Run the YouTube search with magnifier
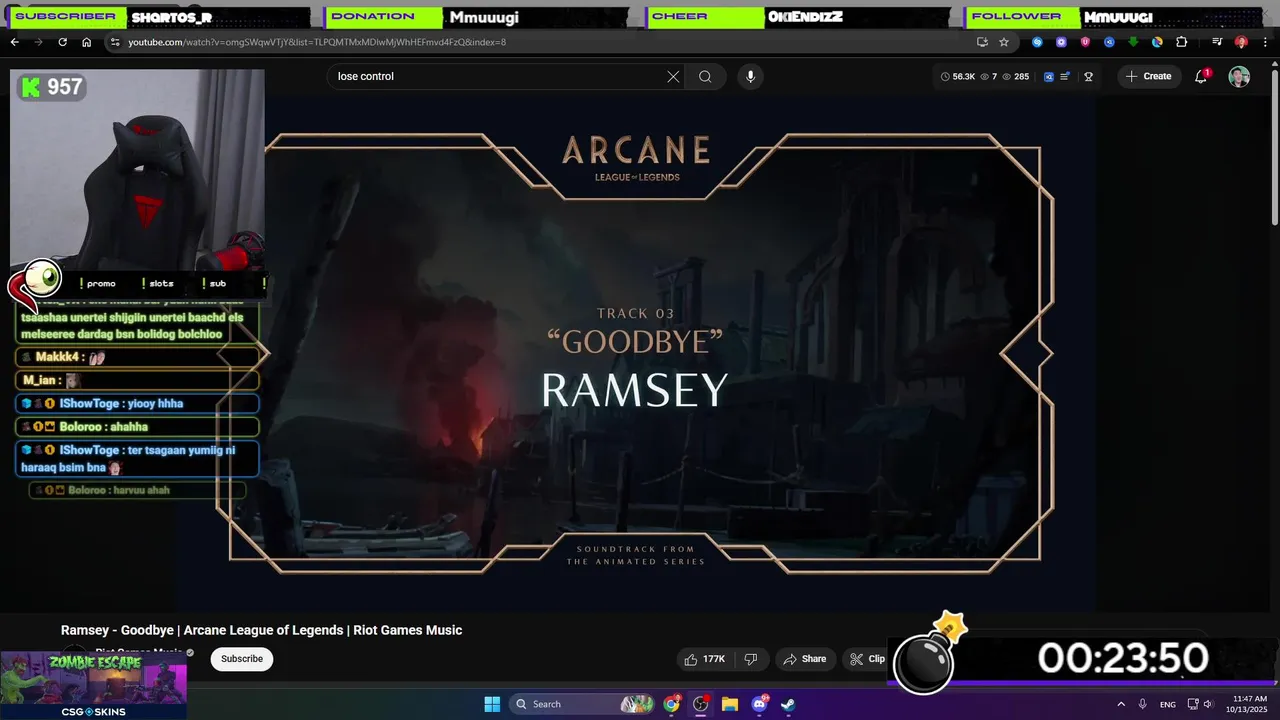This screenshot has width=1280, height=720. click(x=705, y=76)
